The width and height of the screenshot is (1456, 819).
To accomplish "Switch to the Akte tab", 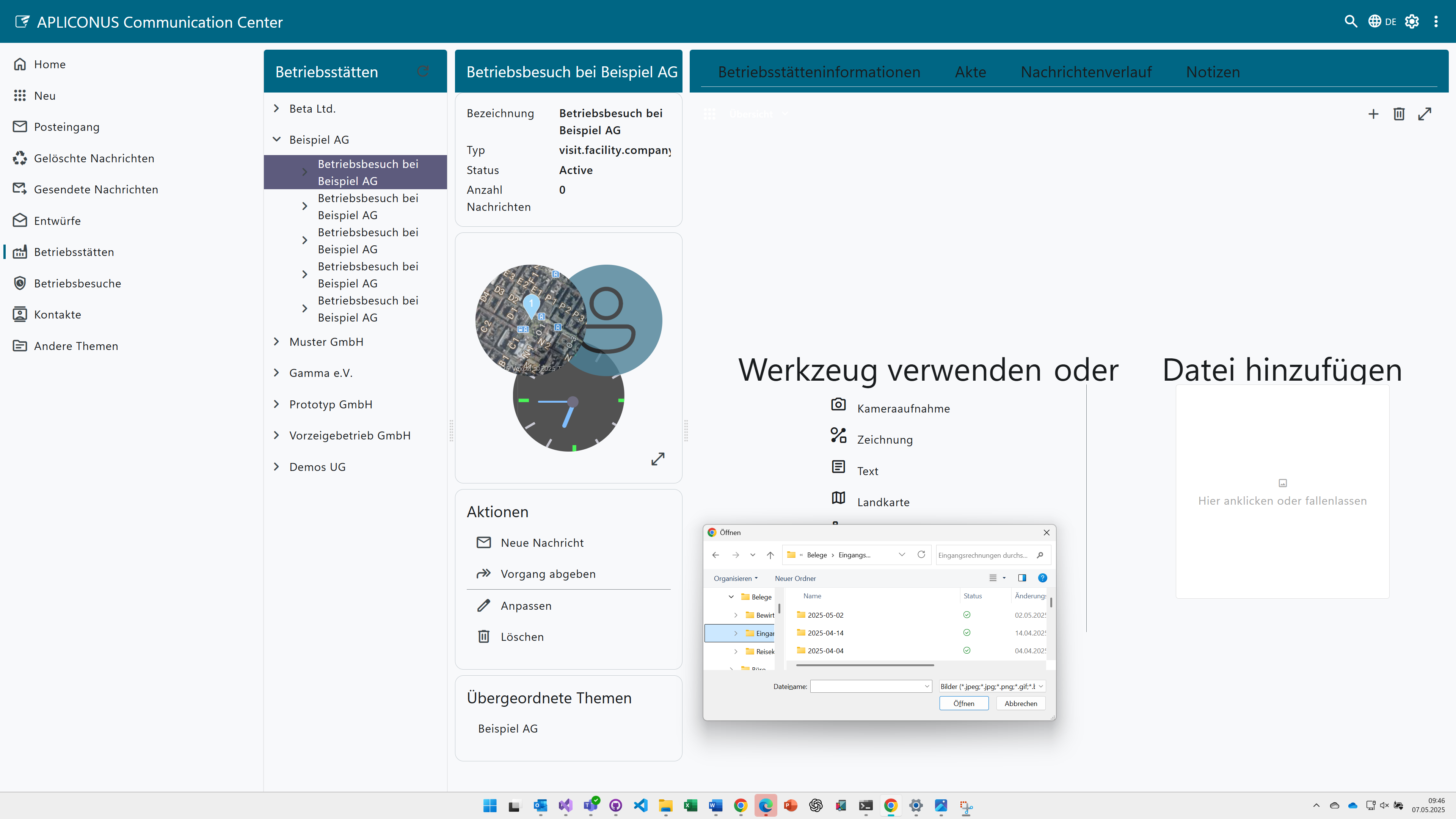I will pyautogui.click(x=971, y=72).
